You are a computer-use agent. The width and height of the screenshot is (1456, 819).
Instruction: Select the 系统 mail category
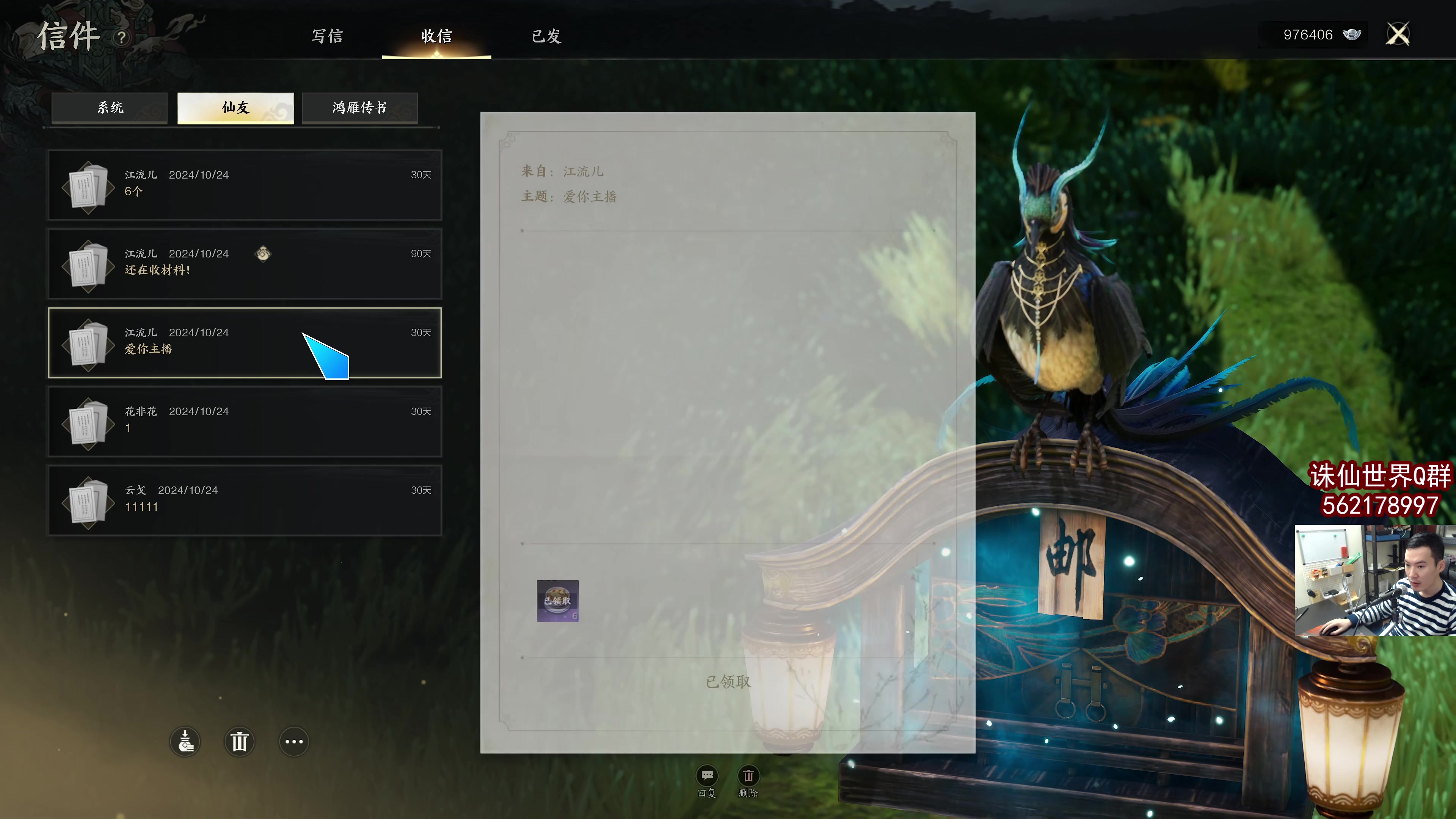pyautogui.click(x=110, y=107)
